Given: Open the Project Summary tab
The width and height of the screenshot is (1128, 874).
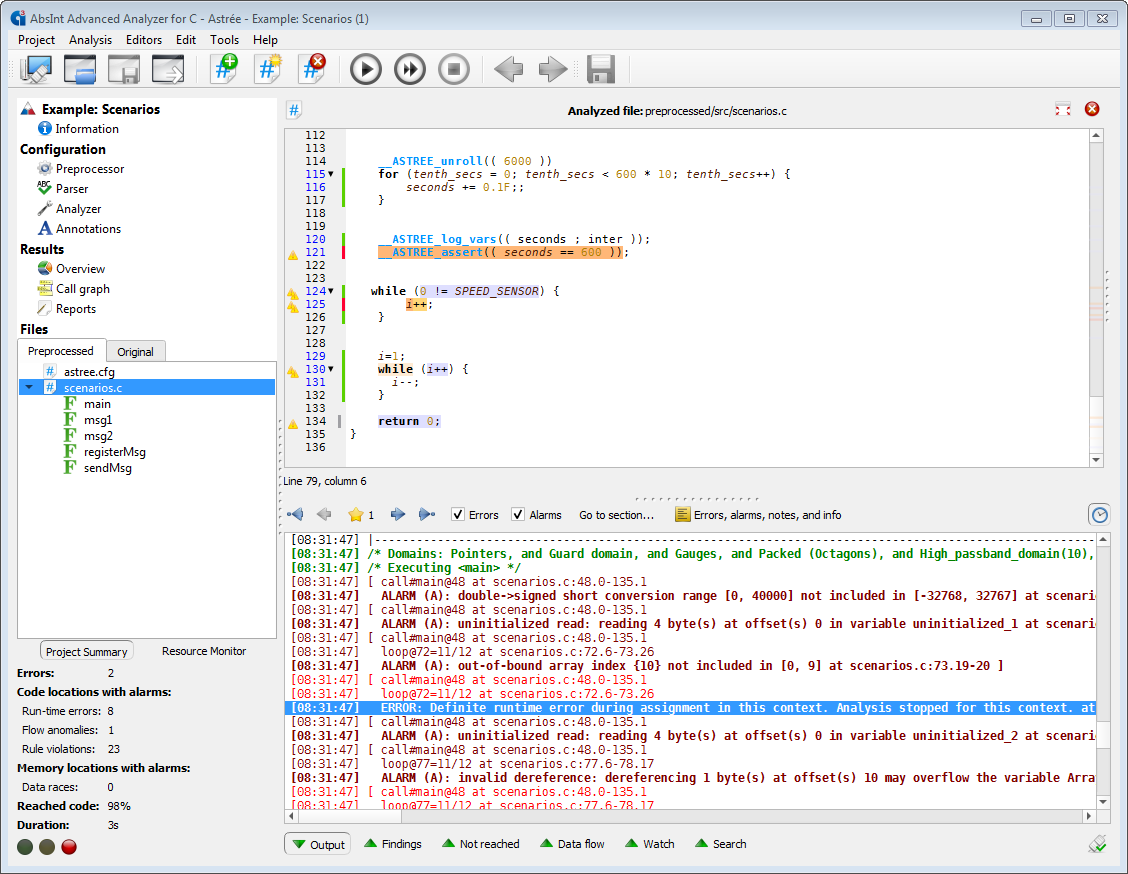Looking at the screenshot, I should click(86, 651).
